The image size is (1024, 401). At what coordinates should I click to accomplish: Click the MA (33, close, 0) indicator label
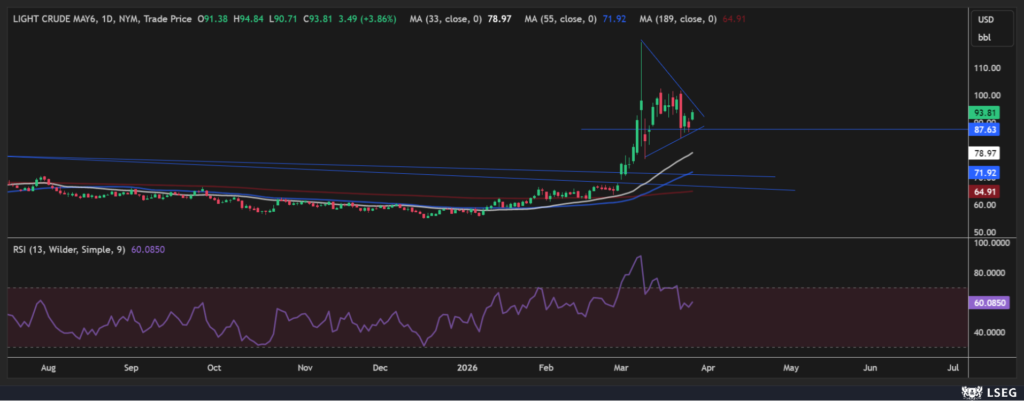tap(446, 20)
